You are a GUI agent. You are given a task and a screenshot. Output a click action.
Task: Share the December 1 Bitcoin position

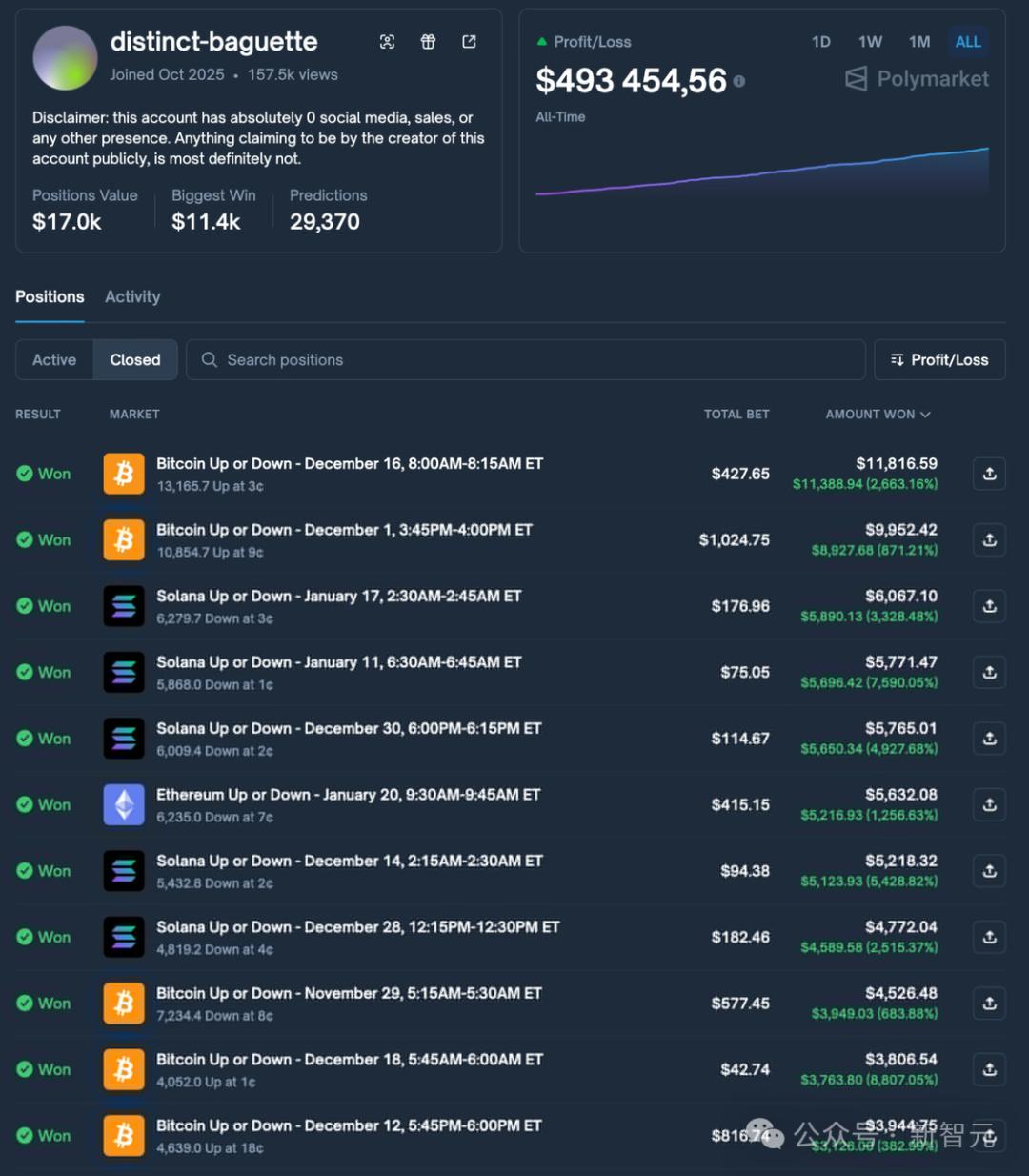[x=989, y=539]
